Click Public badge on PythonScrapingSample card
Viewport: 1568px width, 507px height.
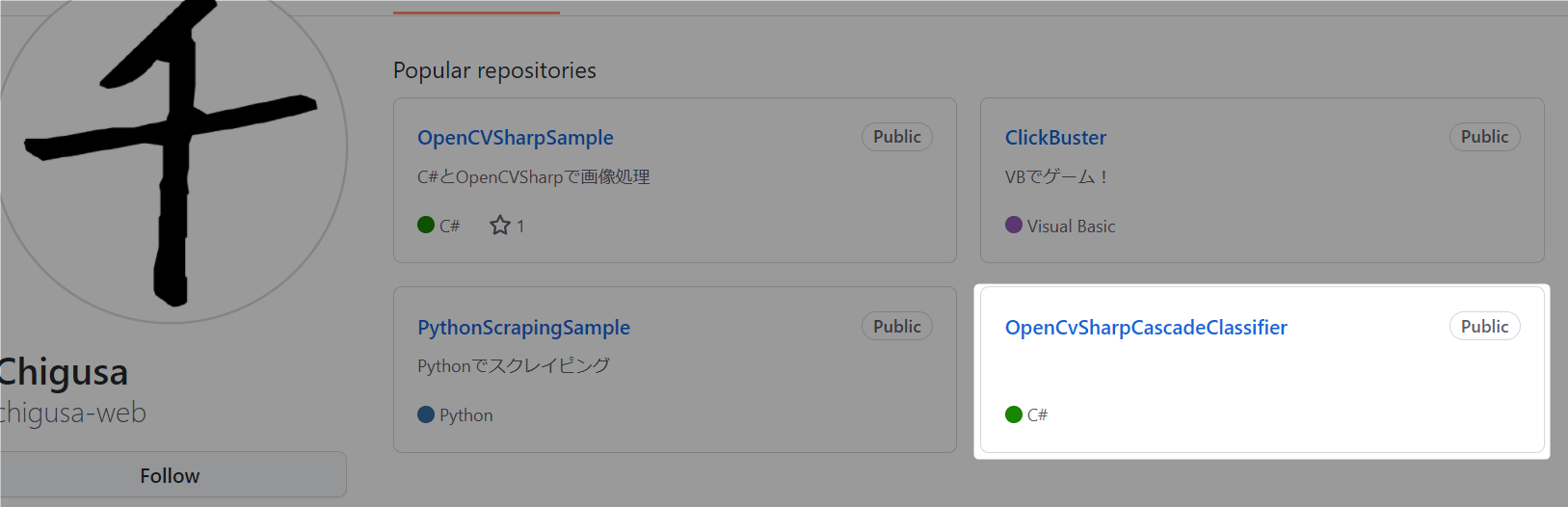point(896,327)
